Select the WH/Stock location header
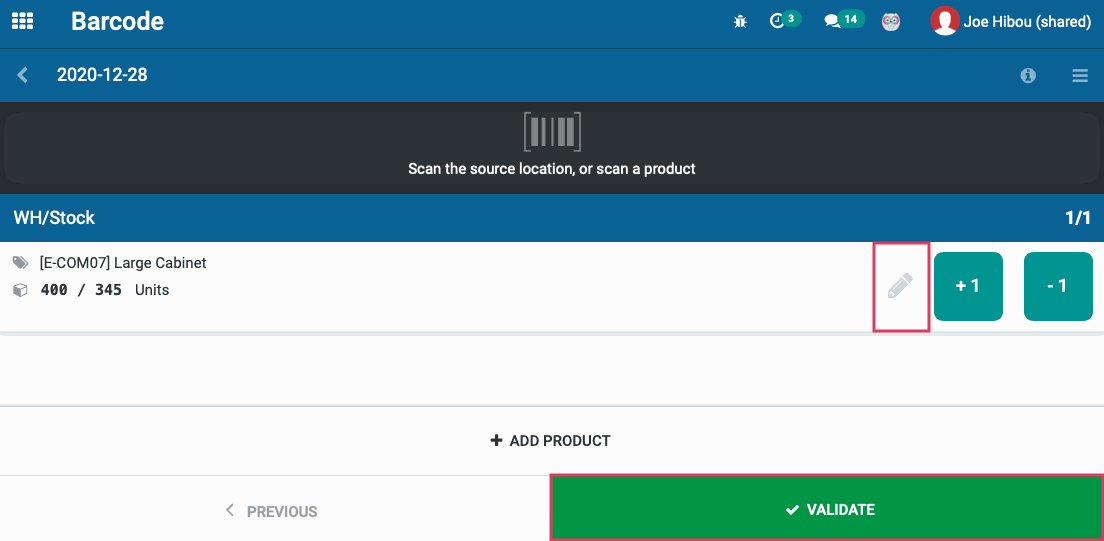The height and width of the screenshot is (541, 1104). pyautogui.click(x=552, y=218)
